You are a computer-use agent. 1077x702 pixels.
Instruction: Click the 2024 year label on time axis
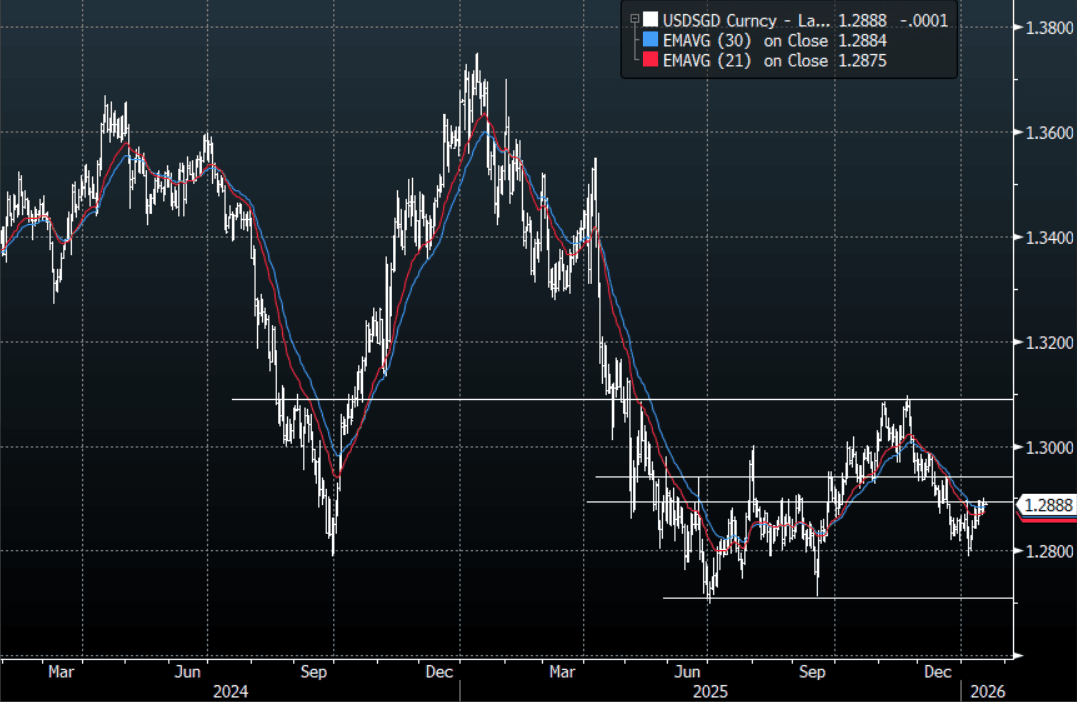pos(231,691)
